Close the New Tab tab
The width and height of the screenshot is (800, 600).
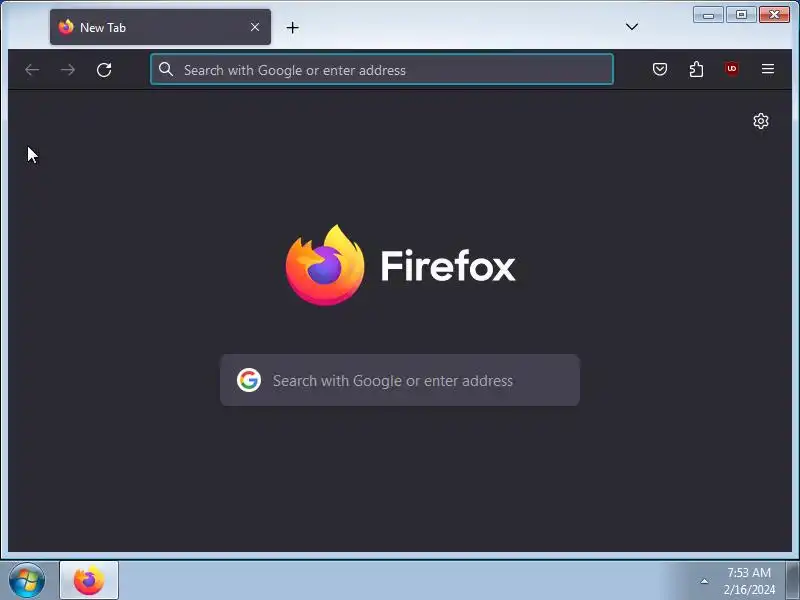255,27
